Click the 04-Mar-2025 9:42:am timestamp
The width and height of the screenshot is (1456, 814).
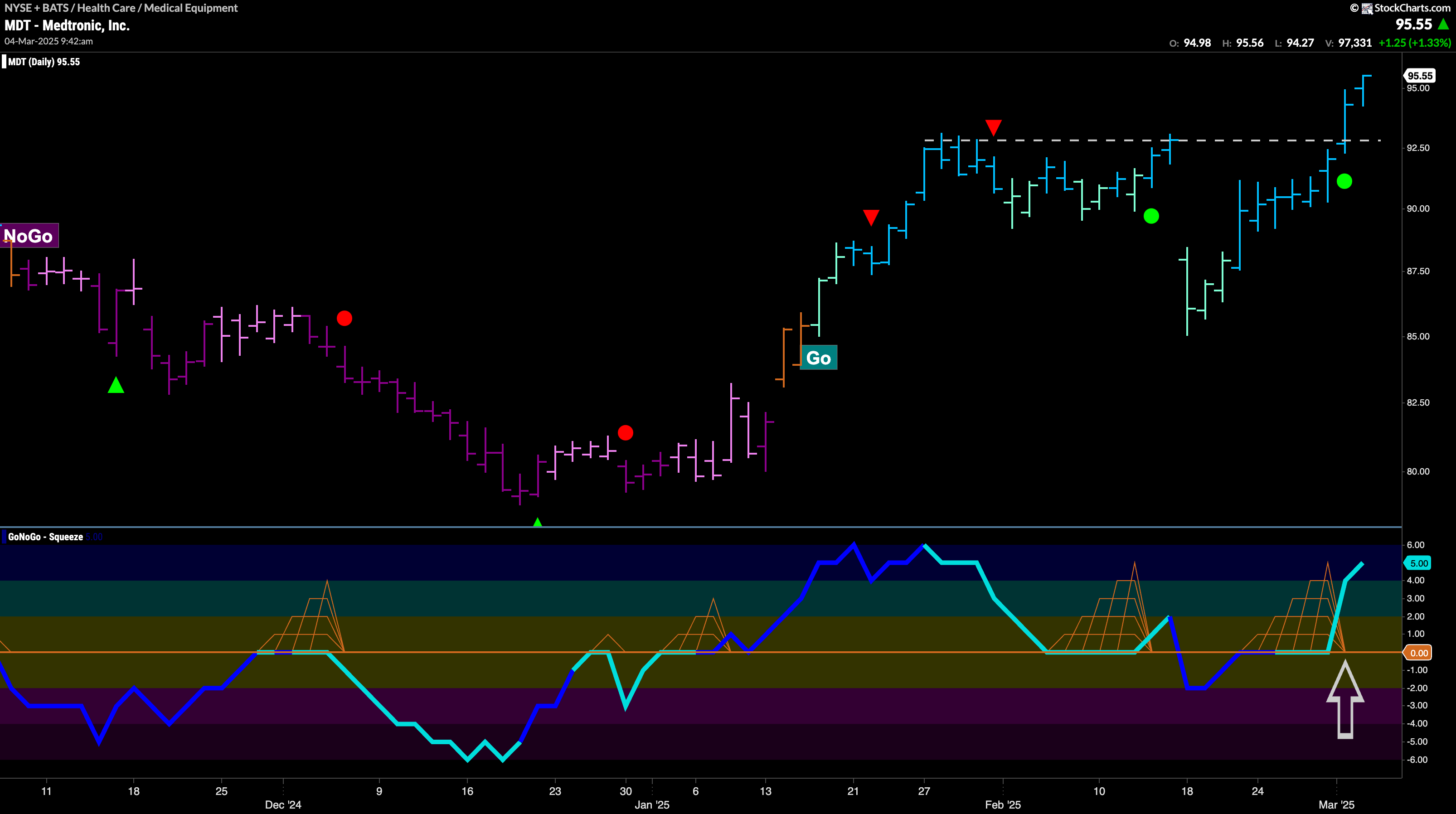tap(49, 41)
